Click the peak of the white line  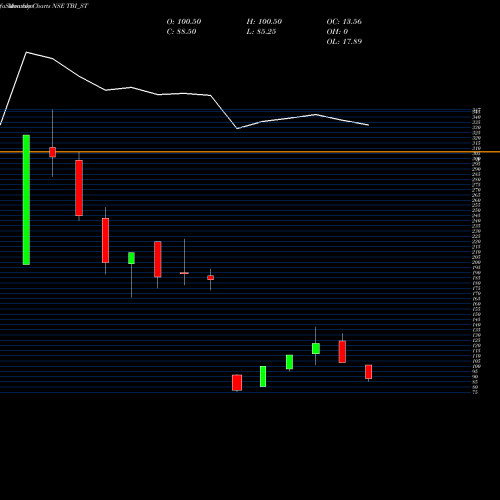click(27, 52)
